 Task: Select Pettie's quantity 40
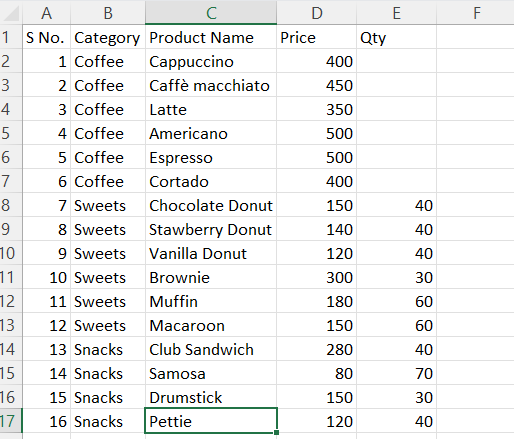(396, 421)
